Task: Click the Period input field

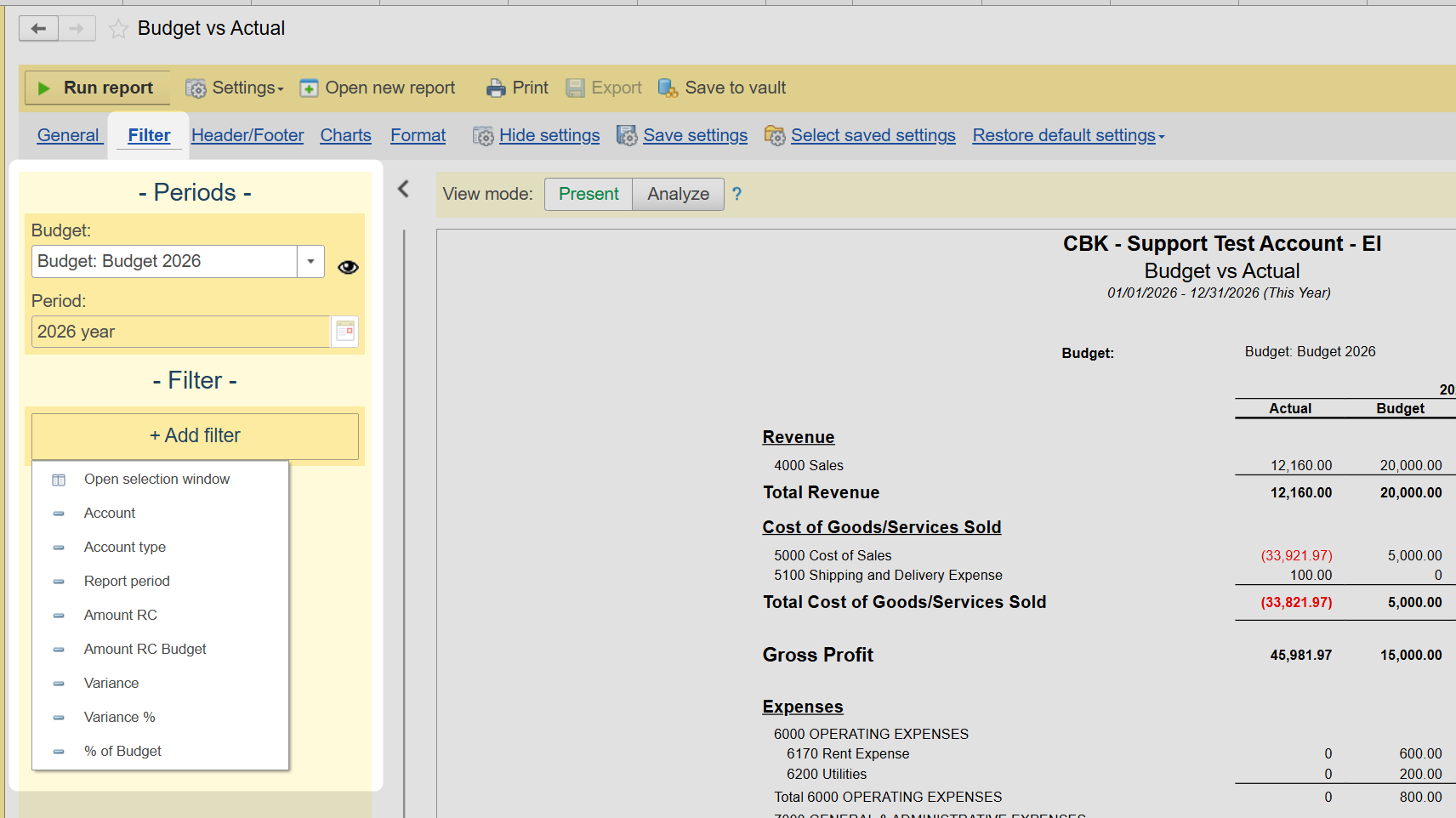Action: tap(180, 332)
